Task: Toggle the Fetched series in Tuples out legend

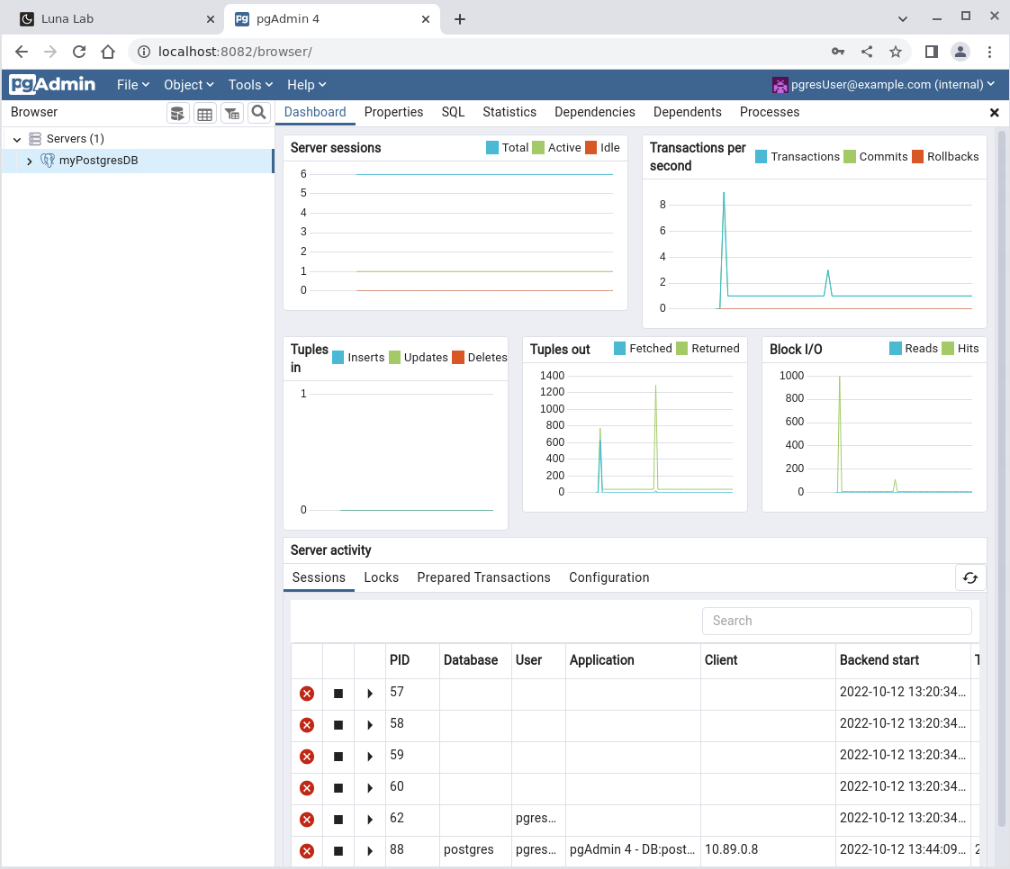Action: (x=643, y=349)
